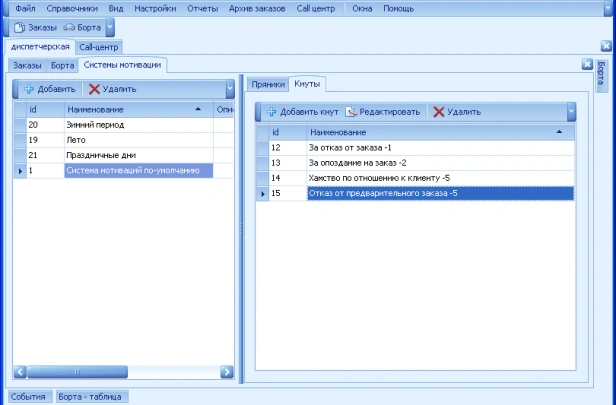
Task: Switch to the Пряники tab
Action: 267,84
